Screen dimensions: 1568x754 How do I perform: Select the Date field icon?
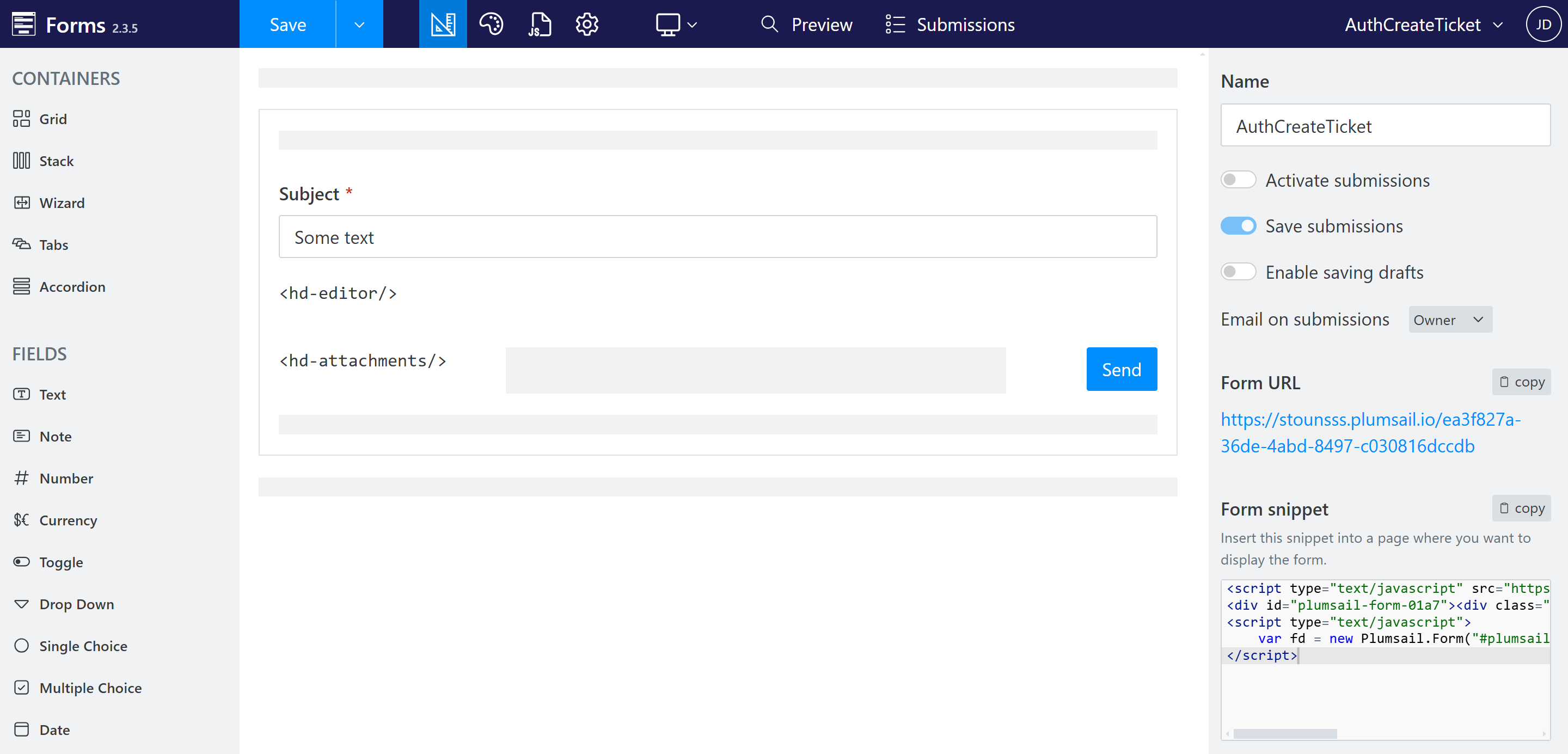[x=21, y=729]
